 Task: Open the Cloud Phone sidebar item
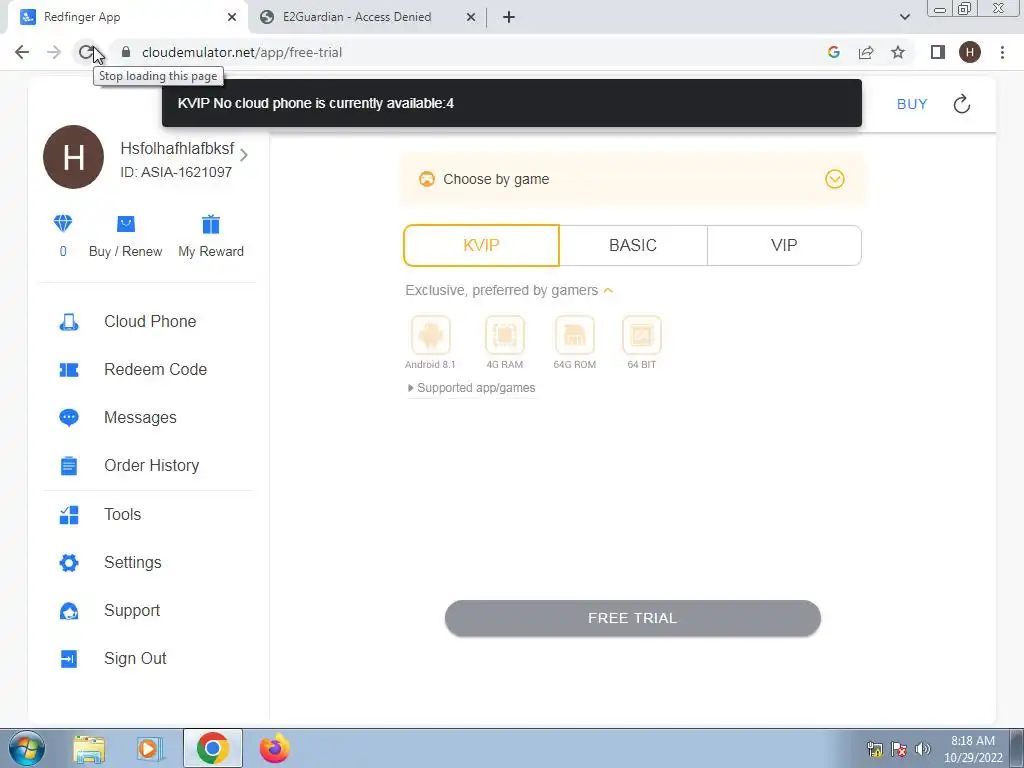point(149,321)
